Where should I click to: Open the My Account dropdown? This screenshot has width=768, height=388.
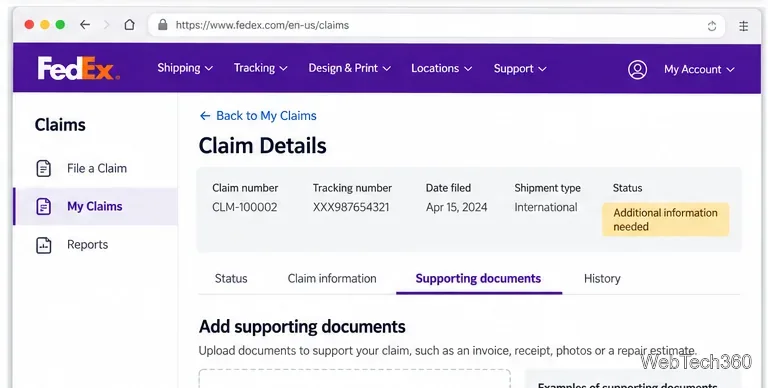click(x=699, y=70)
